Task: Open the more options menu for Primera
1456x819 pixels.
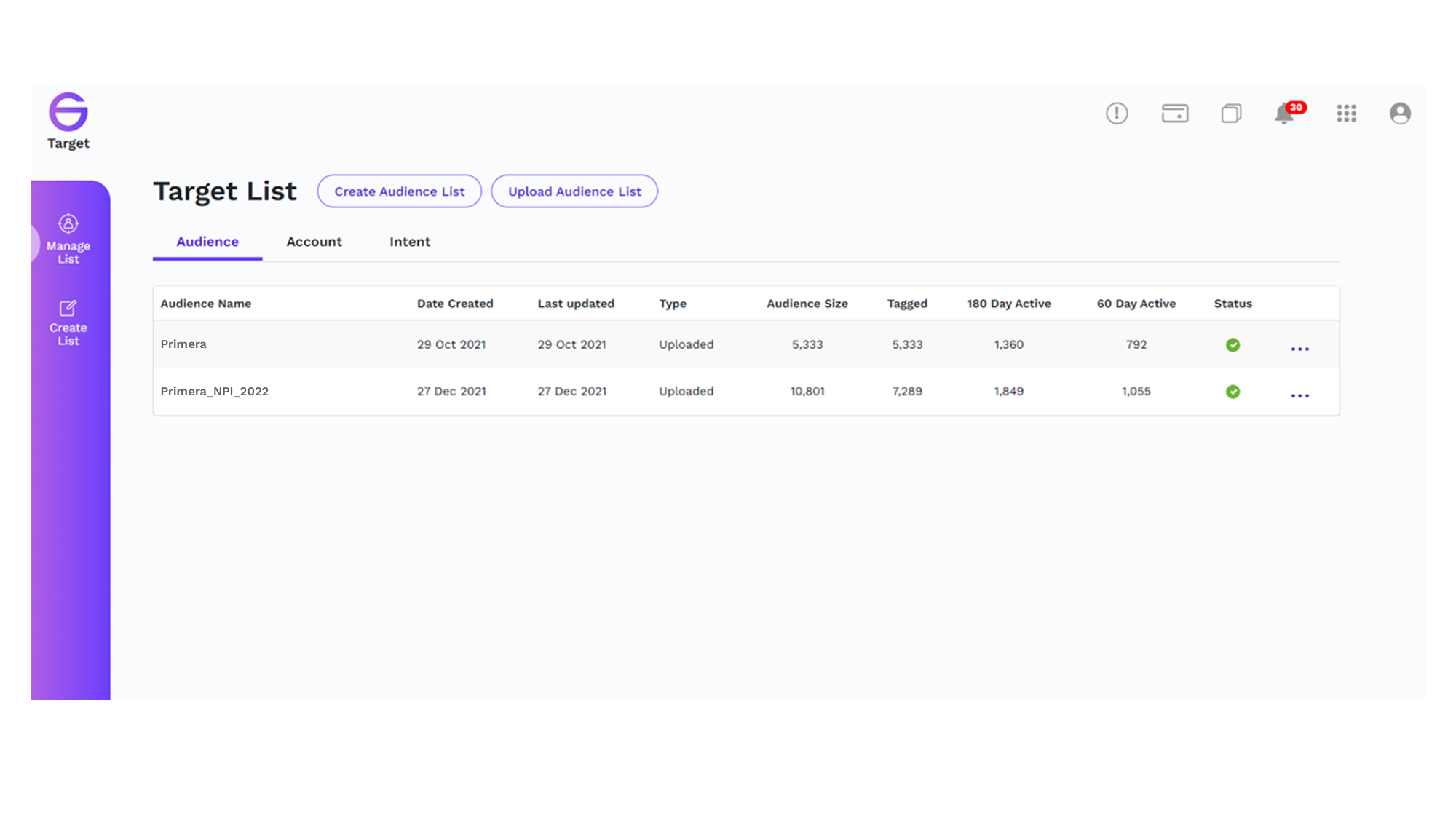Action: [x=1300, y=349]
